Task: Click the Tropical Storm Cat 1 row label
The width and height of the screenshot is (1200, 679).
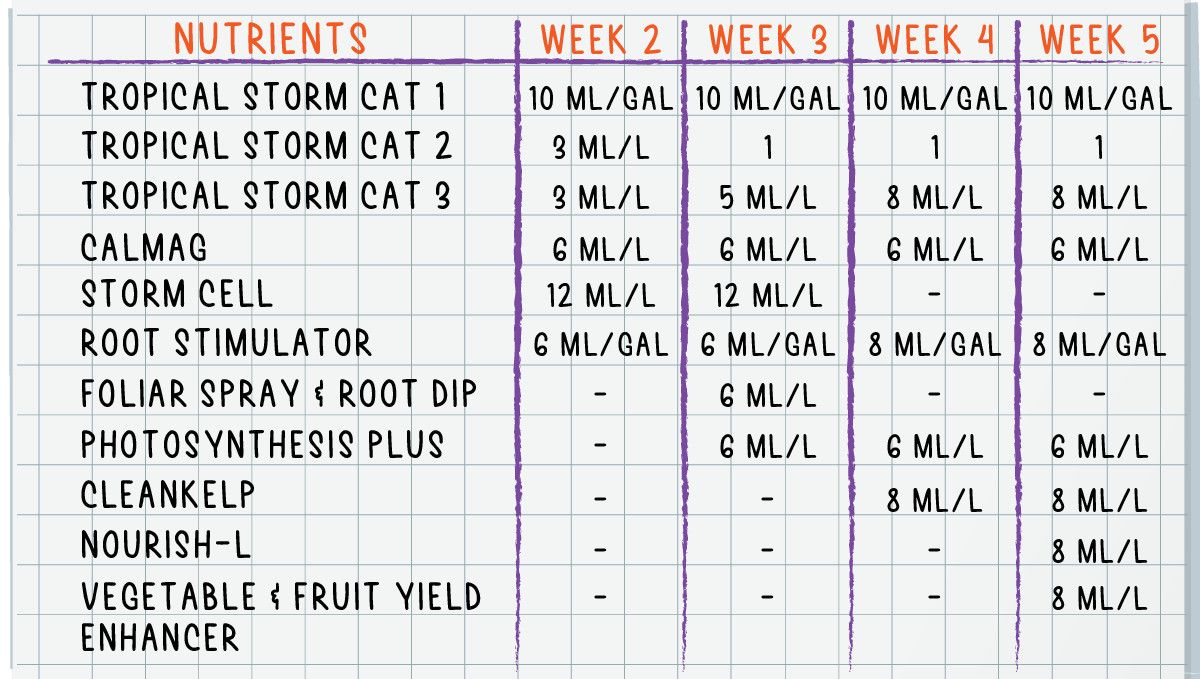Action: coord(263,97)
